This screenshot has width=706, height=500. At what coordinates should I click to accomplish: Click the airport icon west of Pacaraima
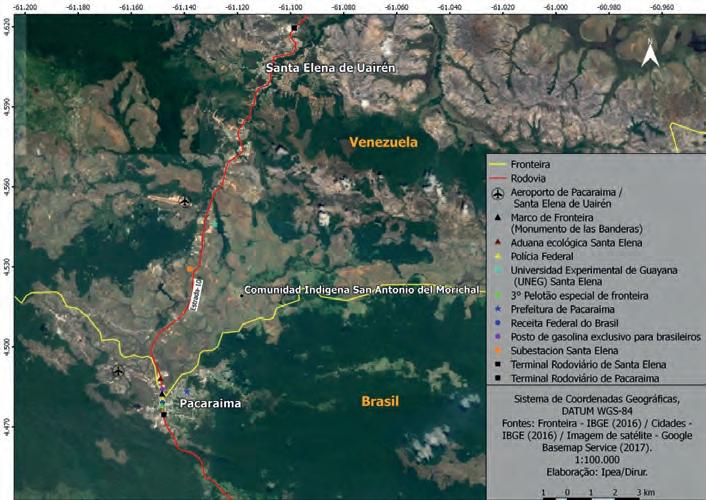118,372
